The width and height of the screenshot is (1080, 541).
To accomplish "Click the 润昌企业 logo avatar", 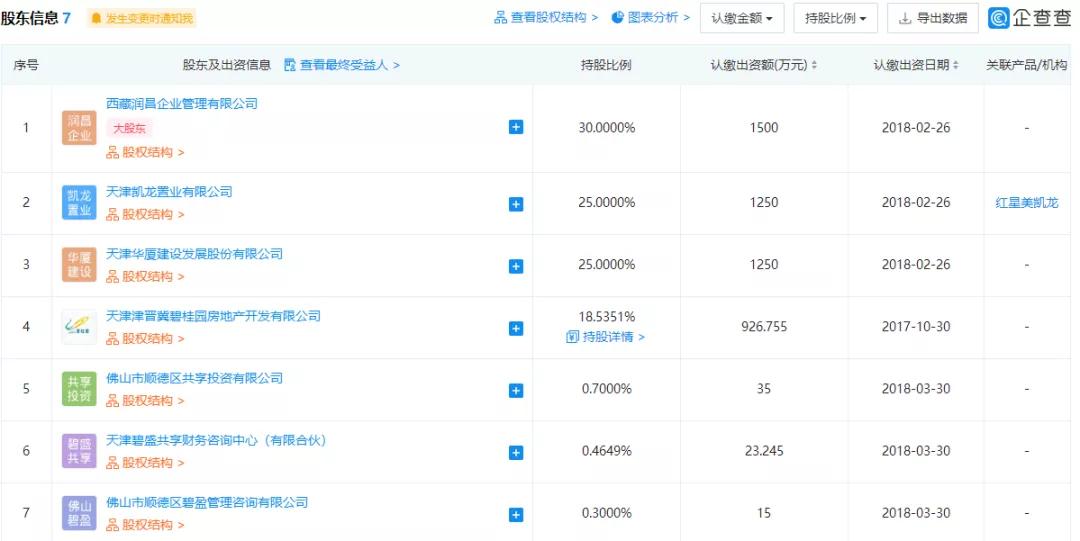I will 79,127.
